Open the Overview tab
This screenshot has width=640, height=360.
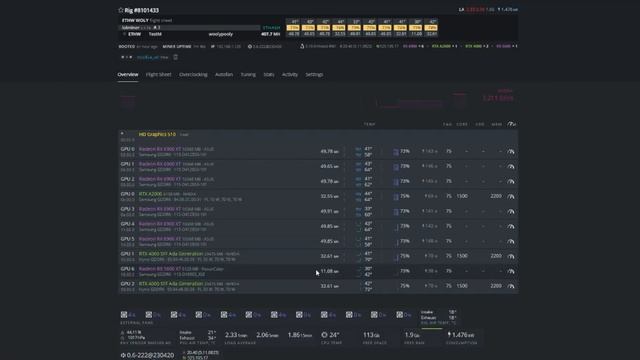[x=128, y=74]
